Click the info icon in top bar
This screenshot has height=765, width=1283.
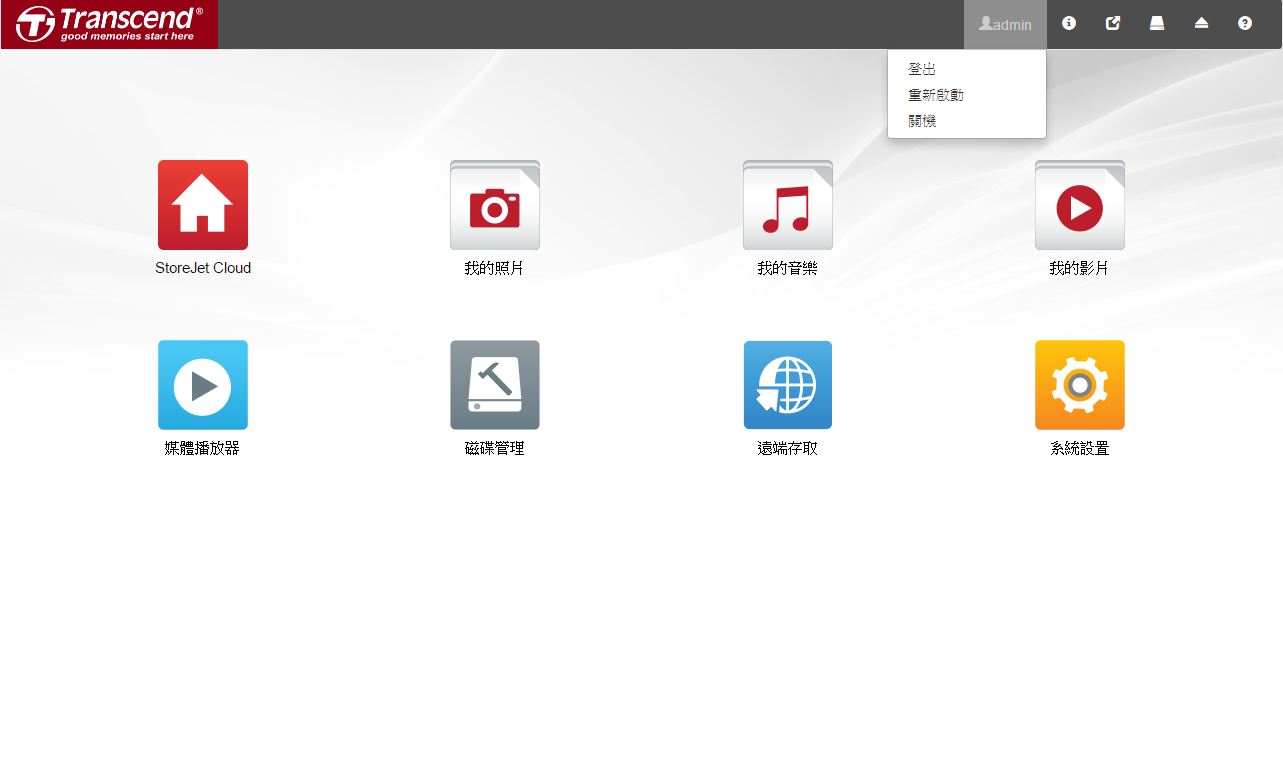coord(1069,23)
